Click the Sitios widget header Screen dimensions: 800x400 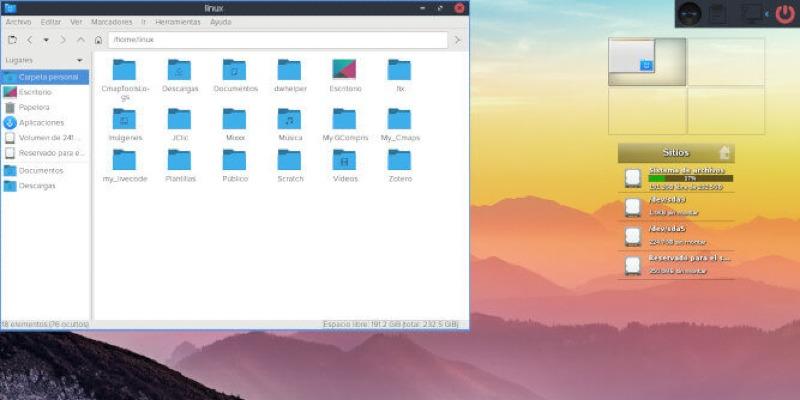point(675,153)
